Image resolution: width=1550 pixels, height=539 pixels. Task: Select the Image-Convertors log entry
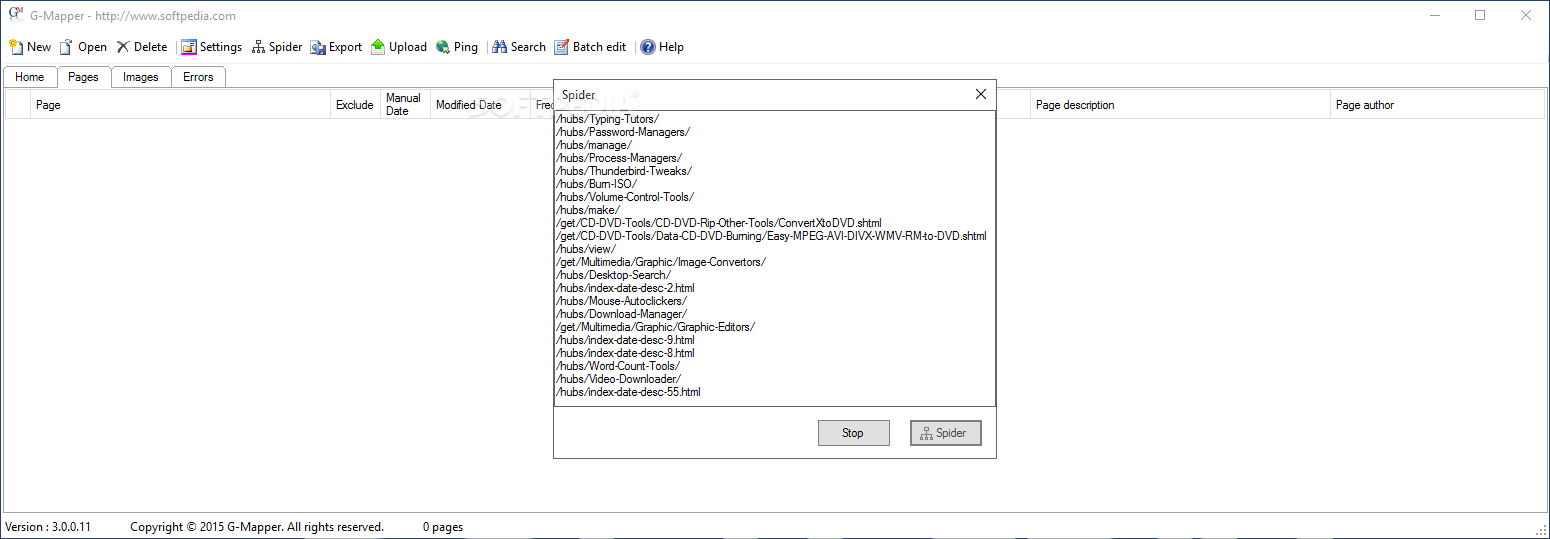pos(660,262)
